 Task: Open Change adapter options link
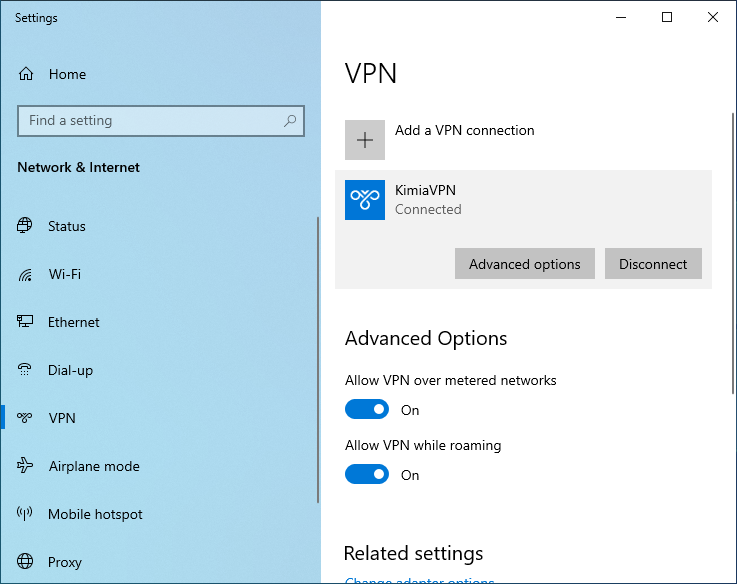(419, 580)
